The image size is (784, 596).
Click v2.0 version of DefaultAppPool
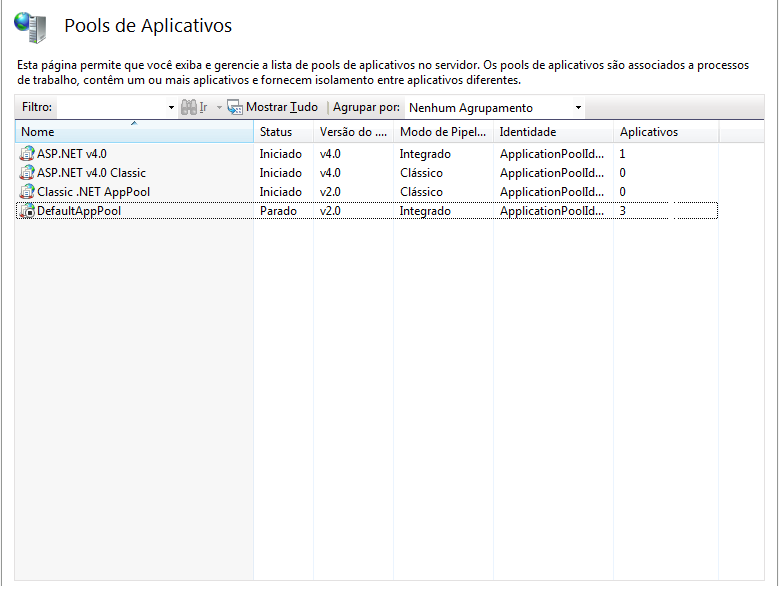click(330, 210)
